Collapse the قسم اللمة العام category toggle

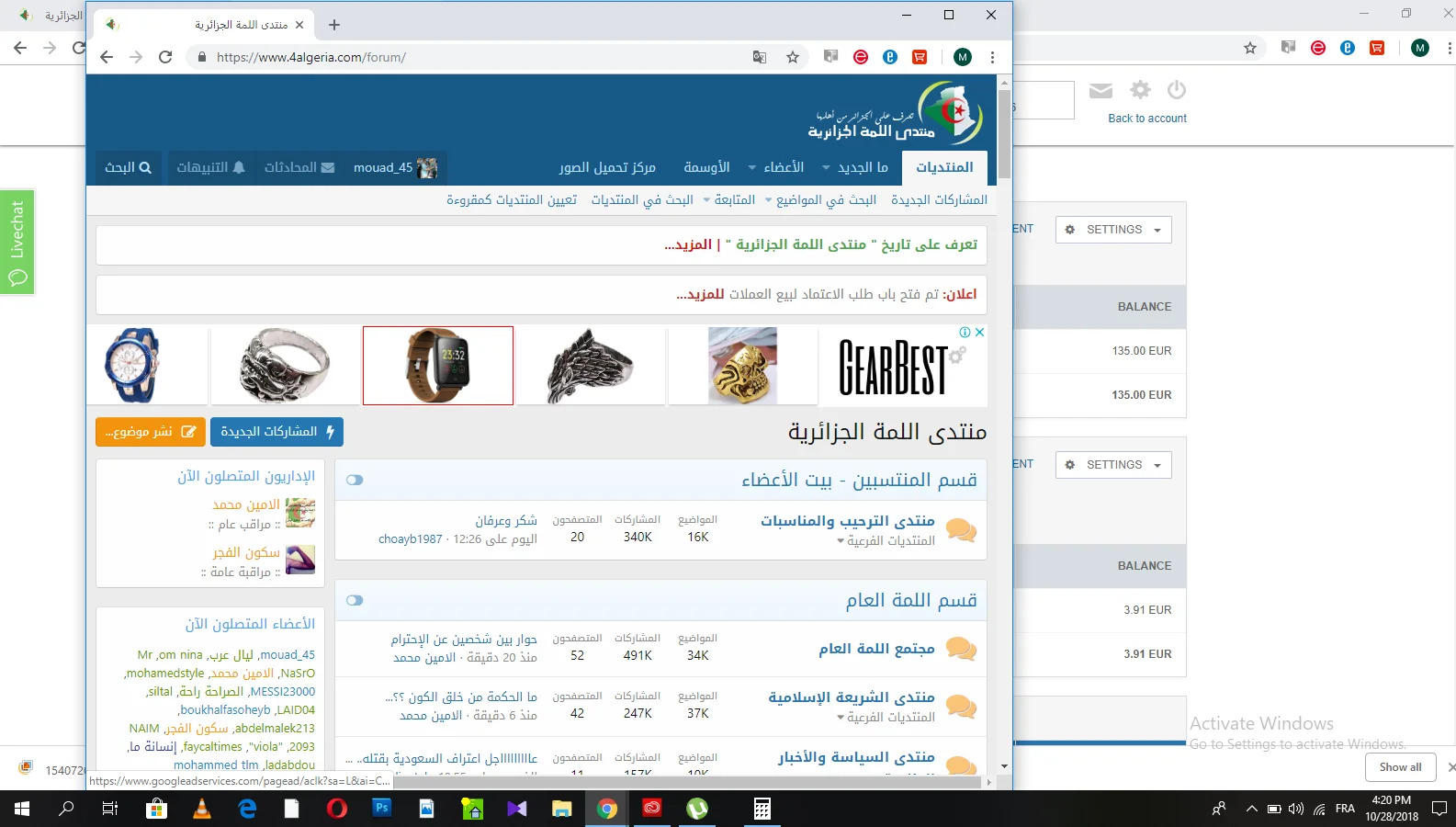pos(355,600)
